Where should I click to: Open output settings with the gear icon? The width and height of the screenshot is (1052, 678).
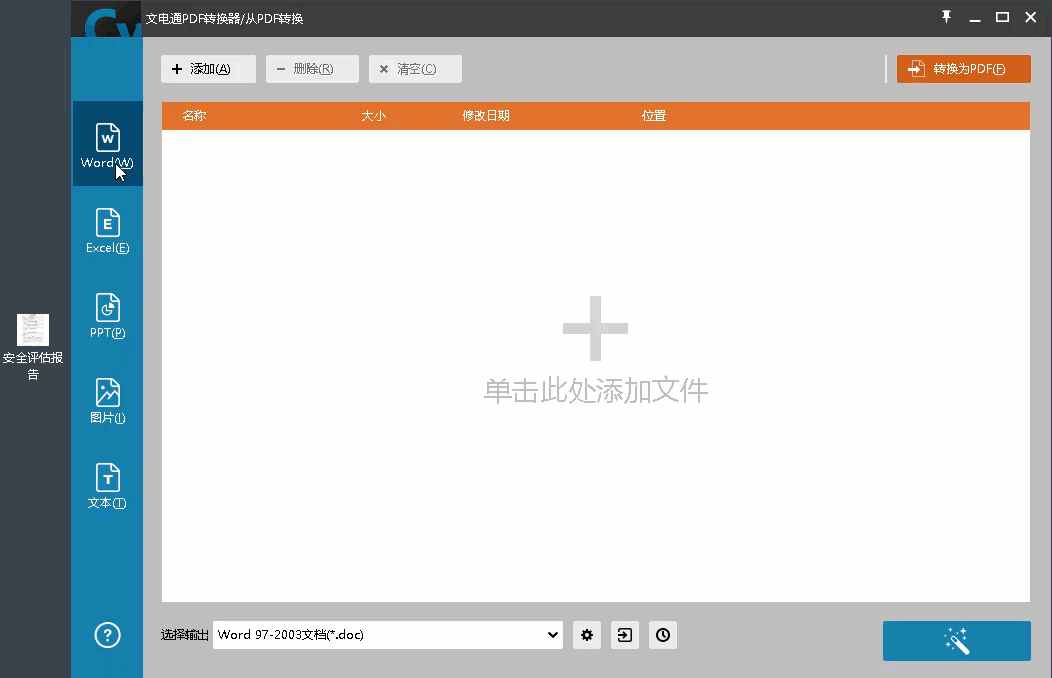pos(587,635)
